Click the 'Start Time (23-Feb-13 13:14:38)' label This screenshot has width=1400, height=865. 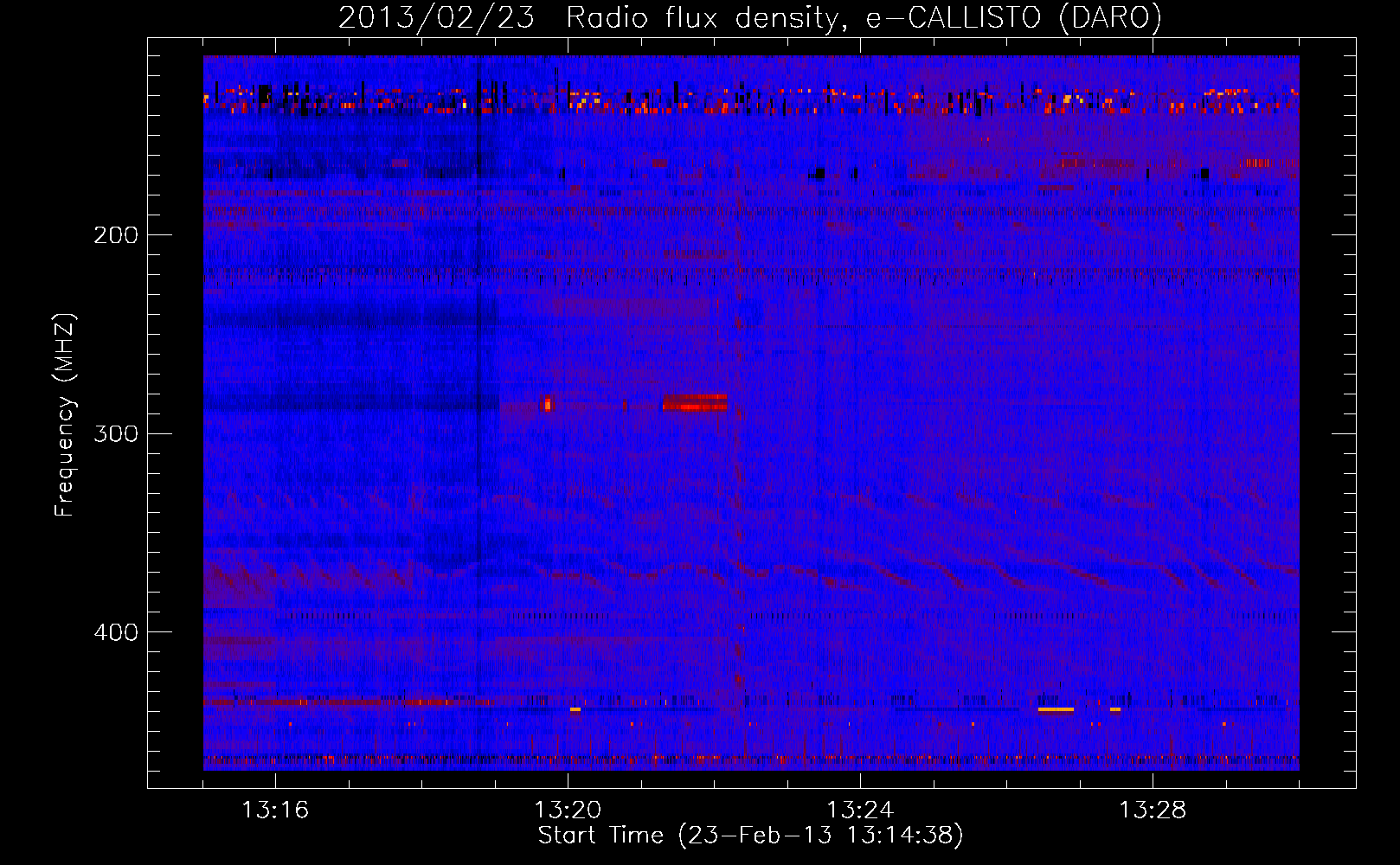point(750,836)
